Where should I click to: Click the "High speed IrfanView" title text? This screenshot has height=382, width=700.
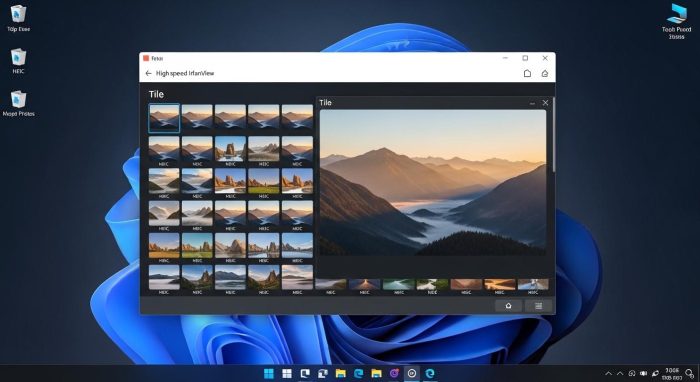coord(185,73)
